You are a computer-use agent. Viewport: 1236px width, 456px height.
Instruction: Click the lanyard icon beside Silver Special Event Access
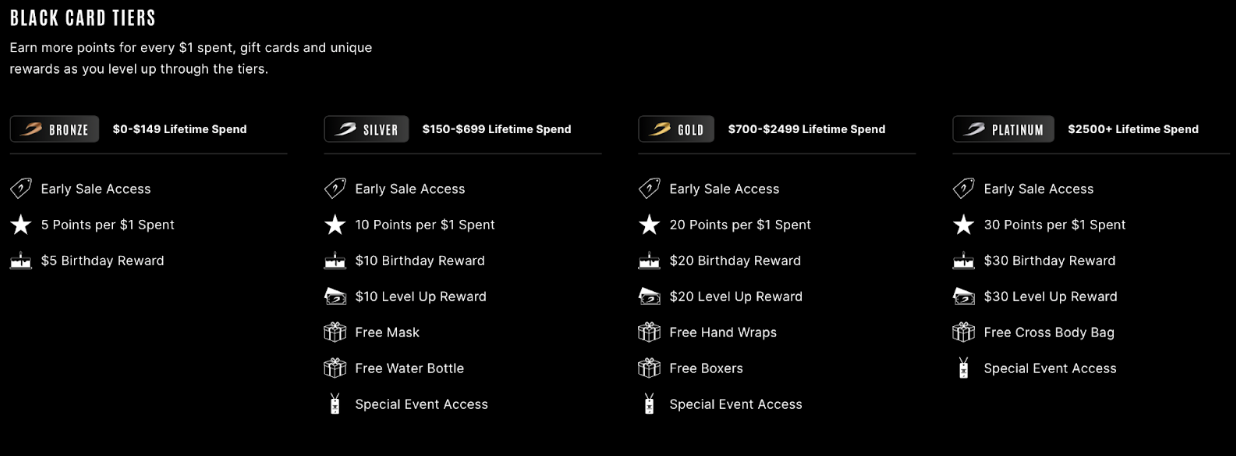335,404
